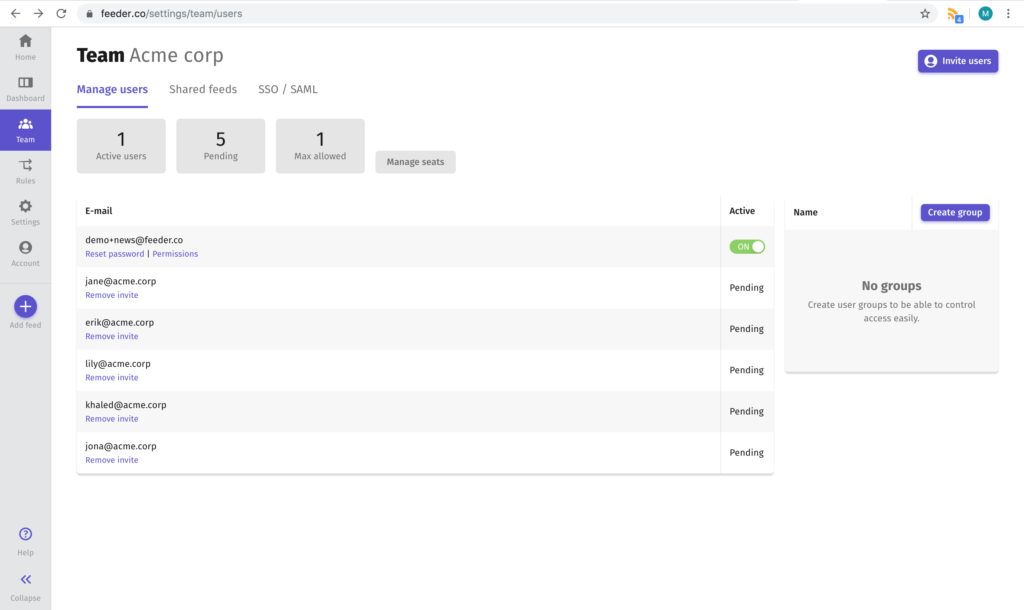The image size is (1024, 610).
Task: Open the Help question mark icon
Action: click(x=25, y=534)
